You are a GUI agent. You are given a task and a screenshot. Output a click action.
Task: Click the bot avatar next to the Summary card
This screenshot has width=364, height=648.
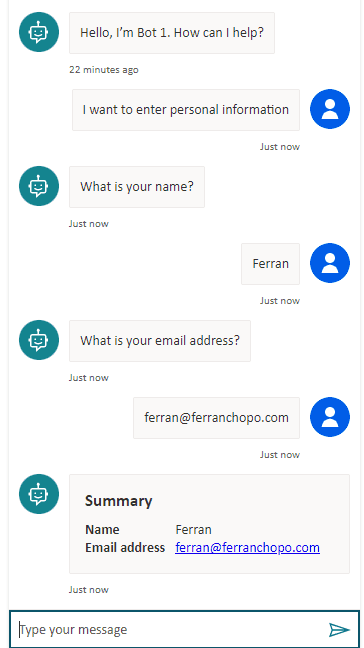[39, 494]
